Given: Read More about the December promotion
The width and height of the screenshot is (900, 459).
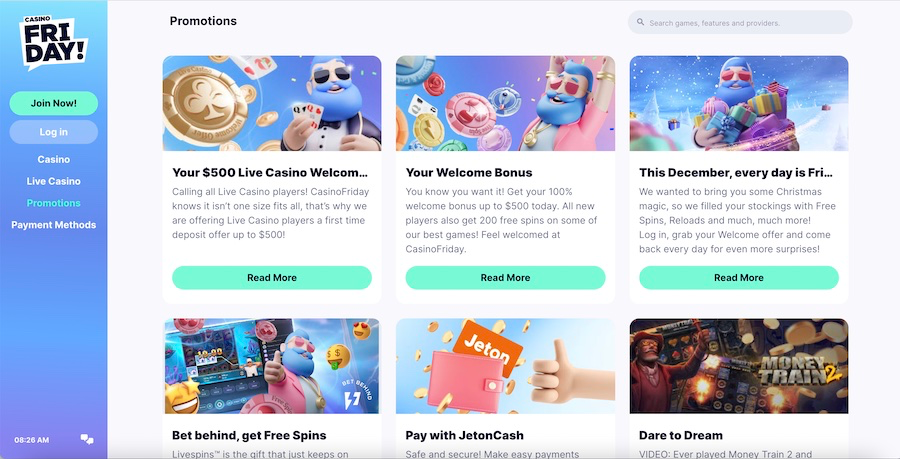Looking at the screenshot, I should click(739, 278).
